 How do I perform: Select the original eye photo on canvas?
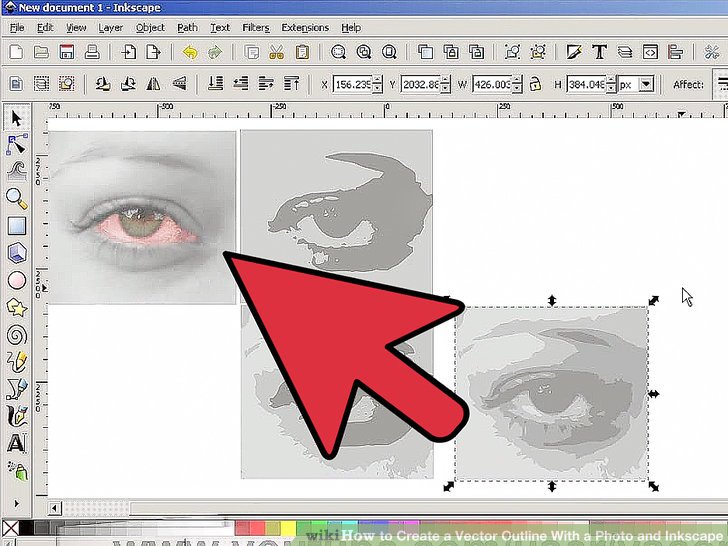pyautogui.click(x=142, y=217)
